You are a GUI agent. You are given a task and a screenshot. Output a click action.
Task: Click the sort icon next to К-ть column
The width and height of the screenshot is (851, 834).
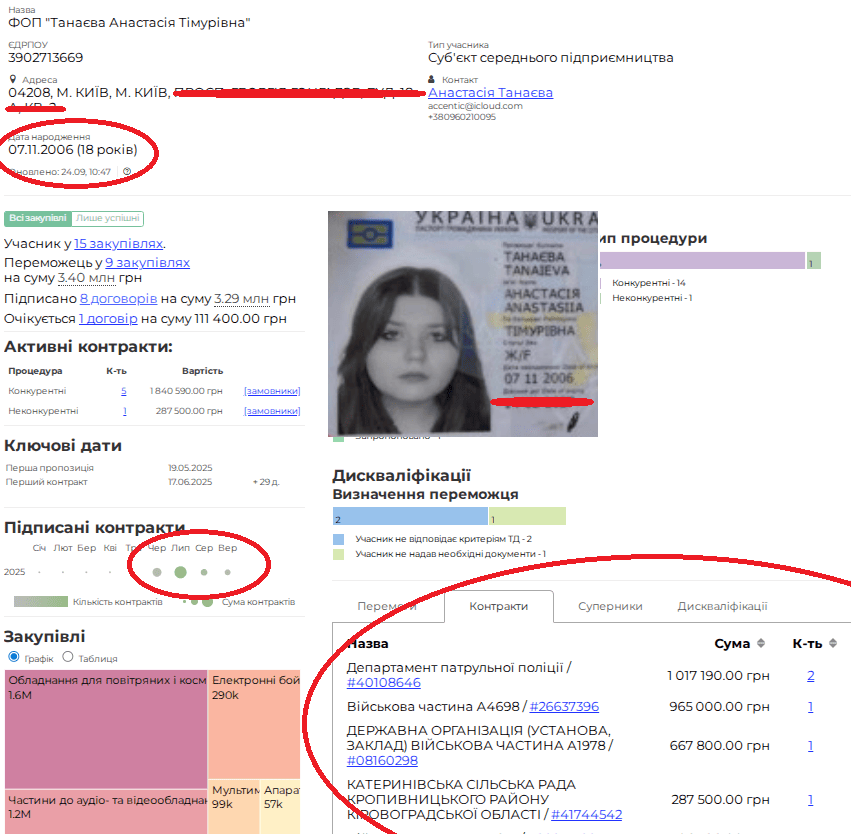click(x=832, y=643)
